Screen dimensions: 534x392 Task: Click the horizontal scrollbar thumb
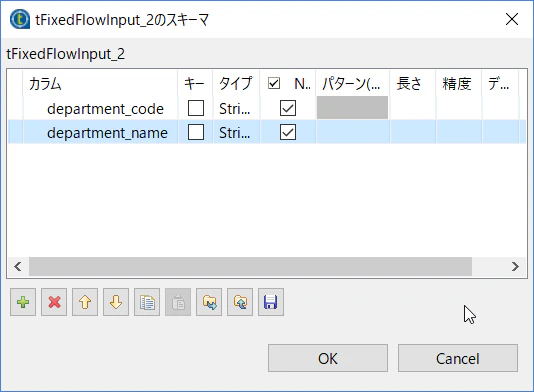click(x=250, y=266)
